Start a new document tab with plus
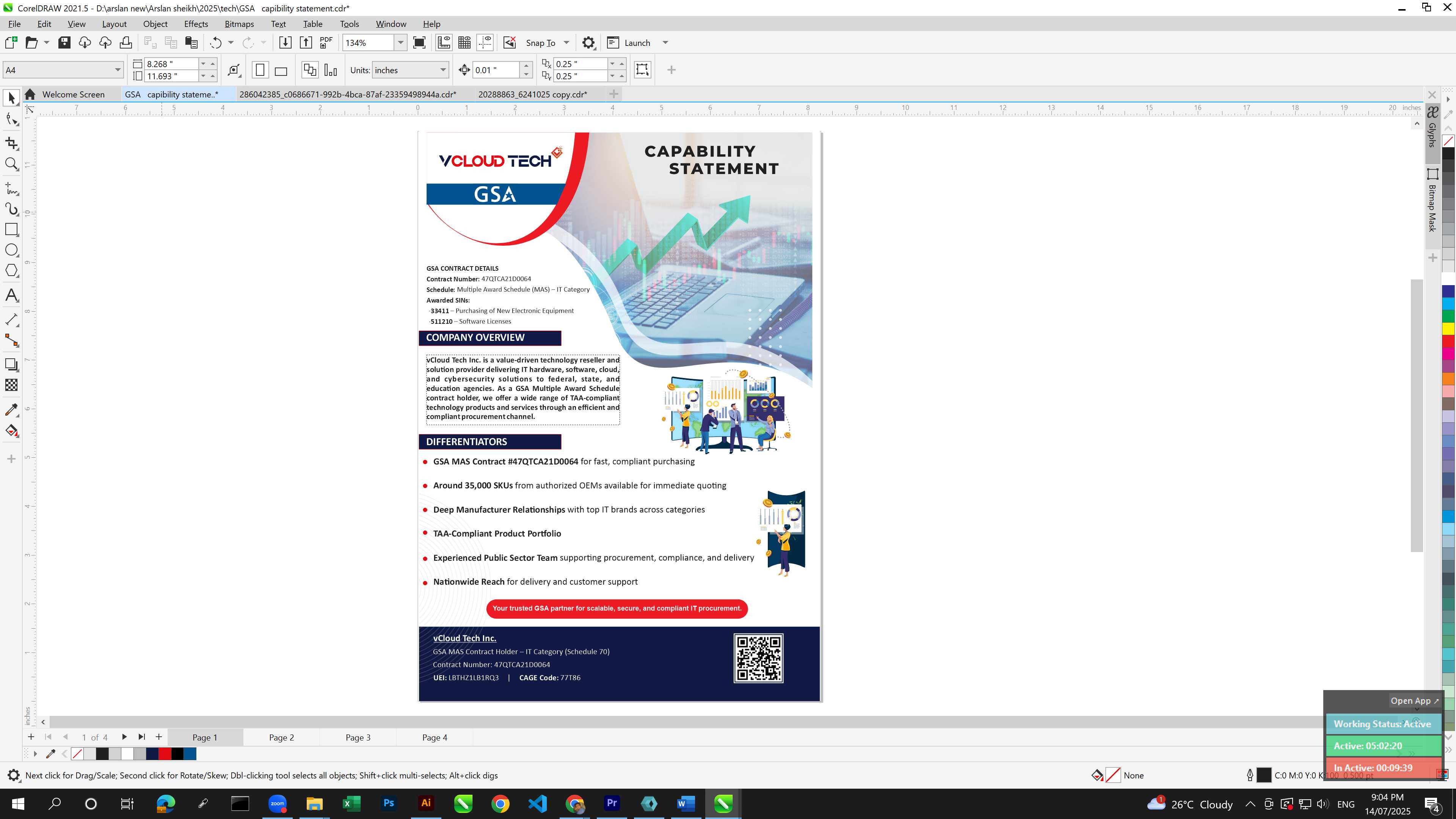Screen dimensions: 1456x819 (x=614, y=94)
